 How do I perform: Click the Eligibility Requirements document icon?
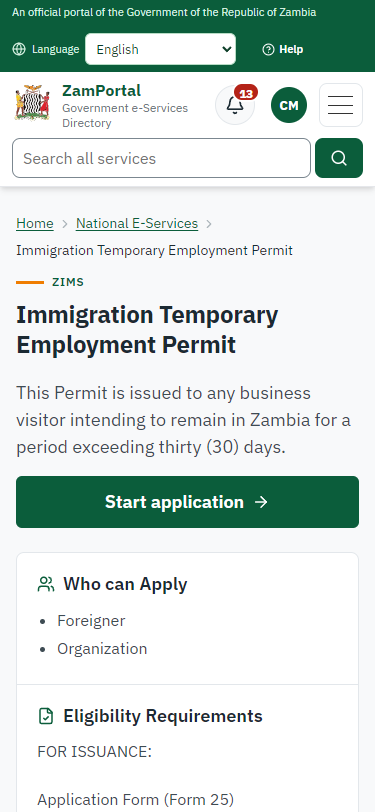[46, 716]
